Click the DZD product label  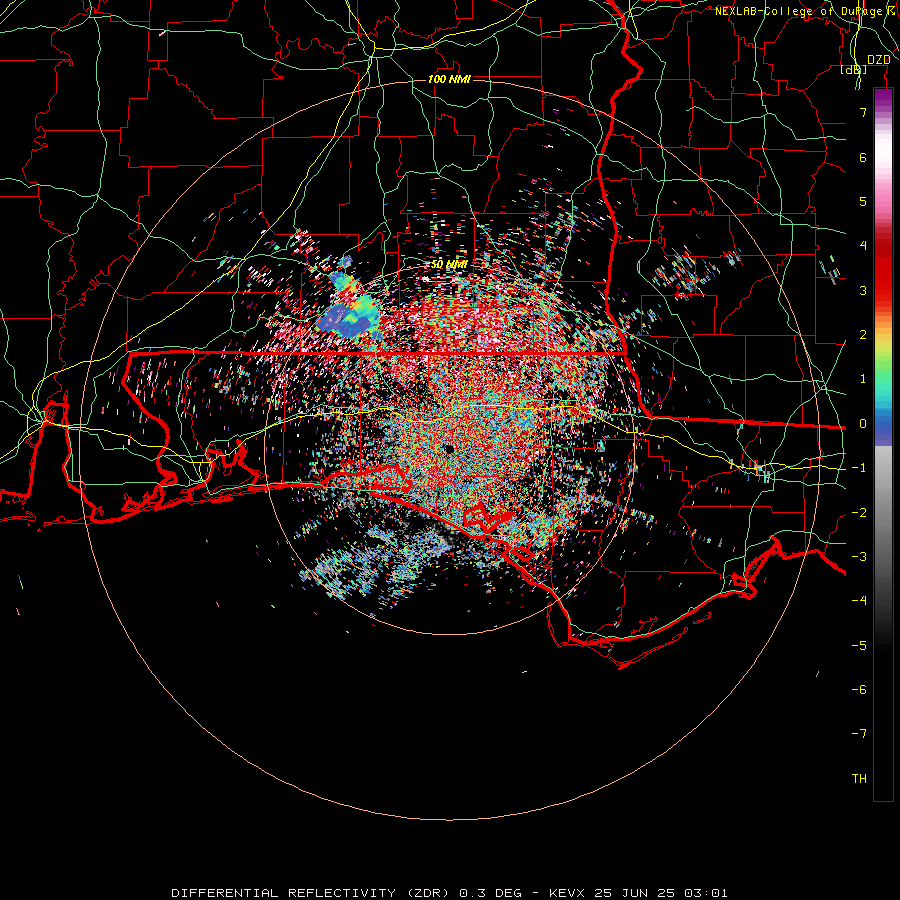879,60
